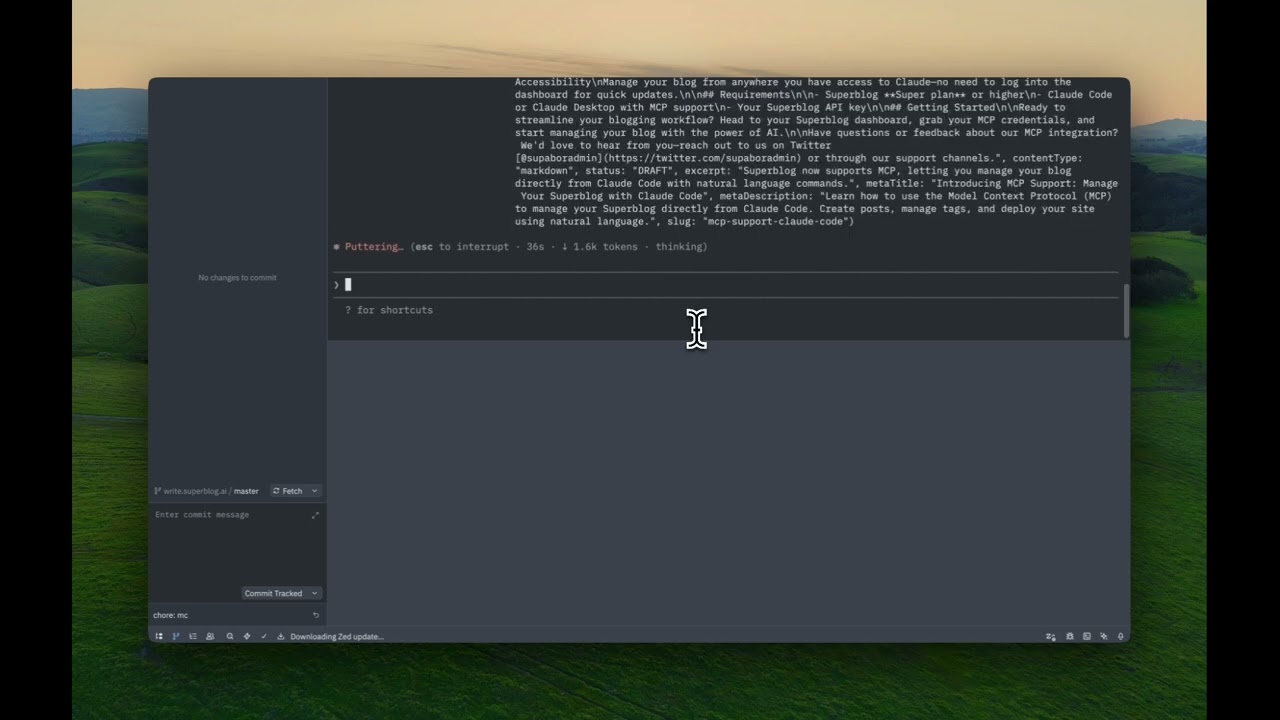Click the 'No changes to commit' message
Viewport: 1280px width, 720px height.
pos(237,277)
